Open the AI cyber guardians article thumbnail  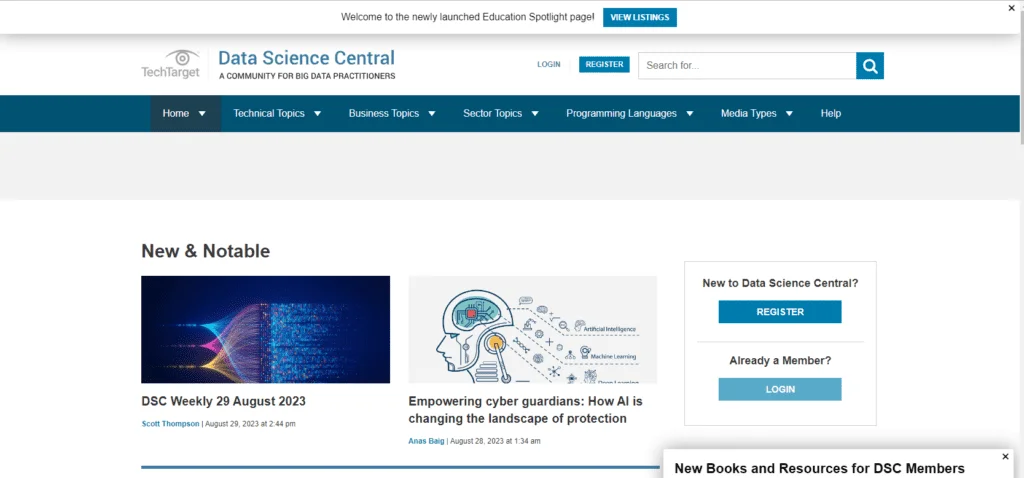[533, 329]
